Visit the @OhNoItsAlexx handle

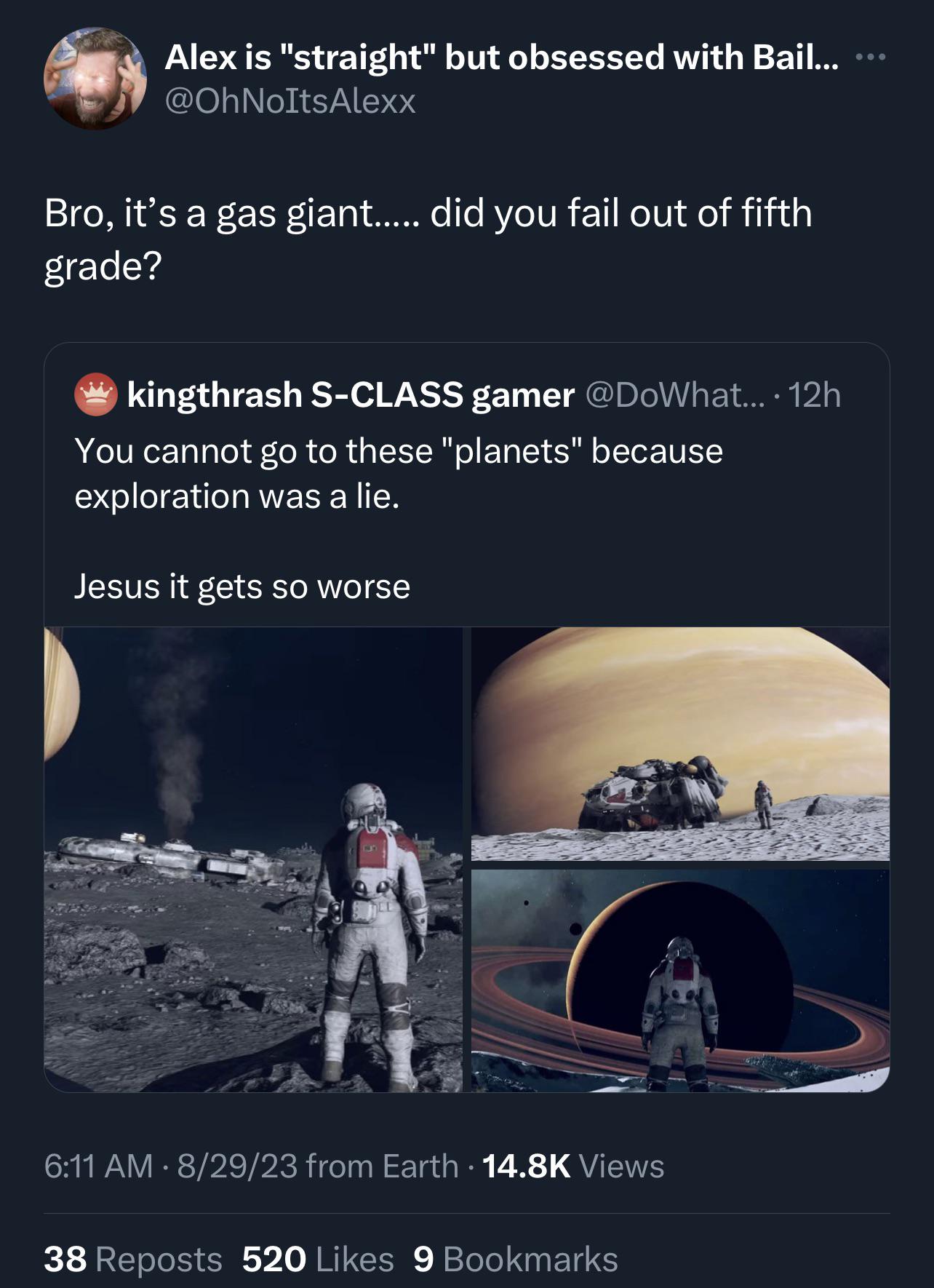(290, 100)
